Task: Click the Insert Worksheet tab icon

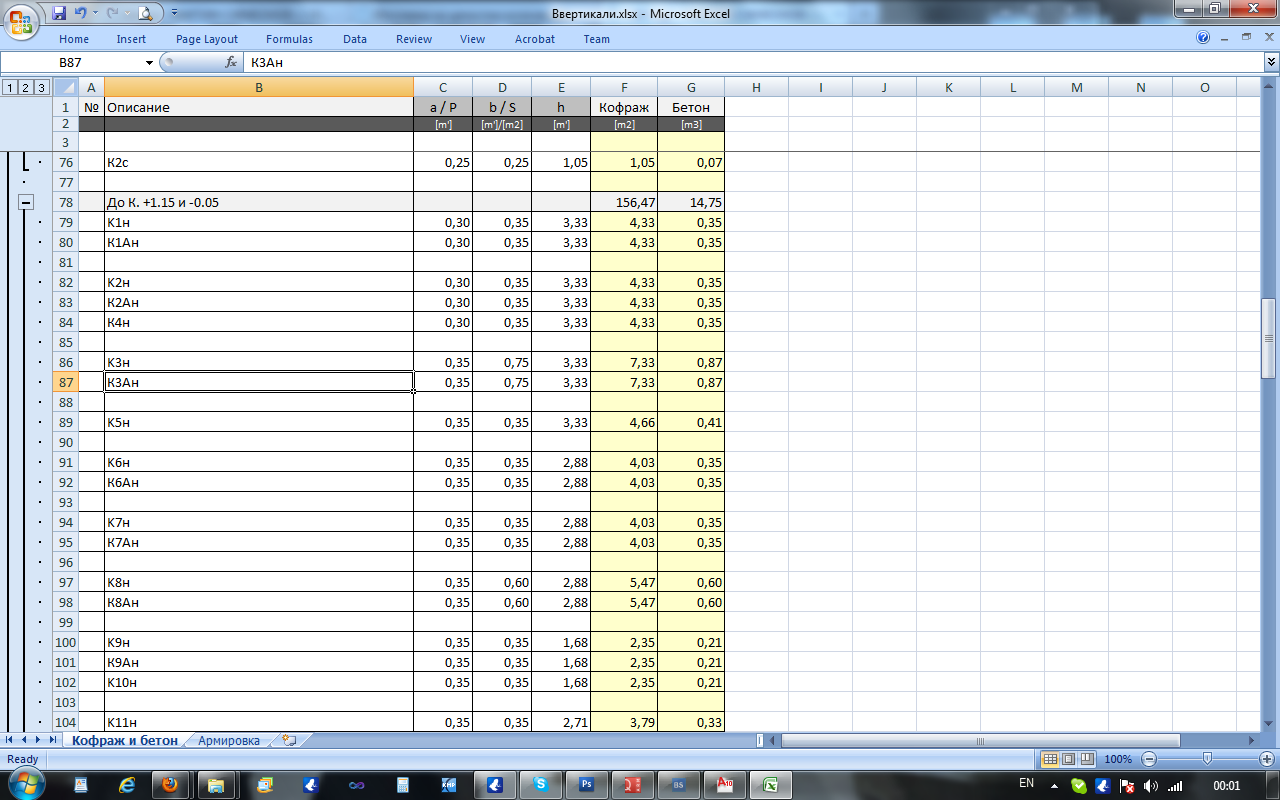Action: point(290,741)
